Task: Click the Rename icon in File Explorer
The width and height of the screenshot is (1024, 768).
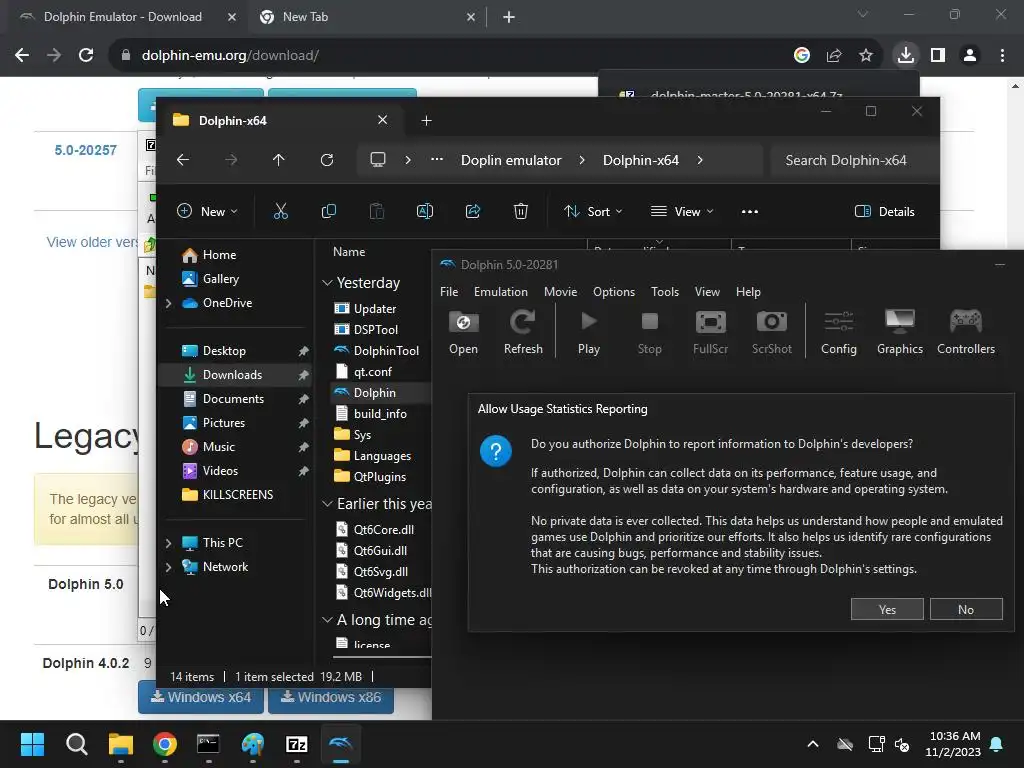Action: coord(424,211)
